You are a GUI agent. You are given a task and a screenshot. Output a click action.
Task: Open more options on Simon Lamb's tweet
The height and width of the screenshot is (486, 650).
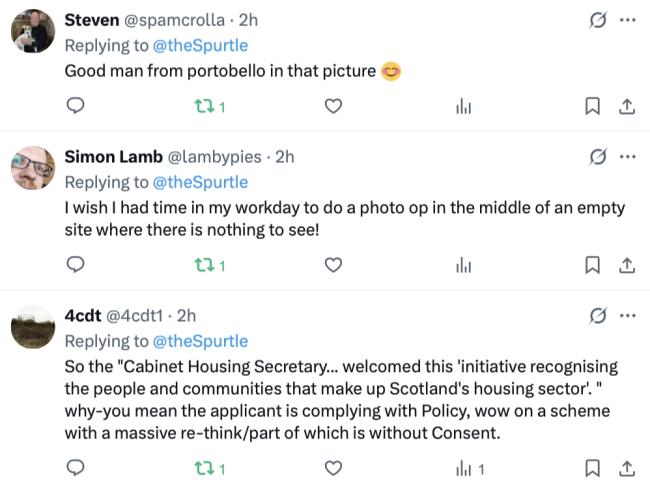point(627,157)
